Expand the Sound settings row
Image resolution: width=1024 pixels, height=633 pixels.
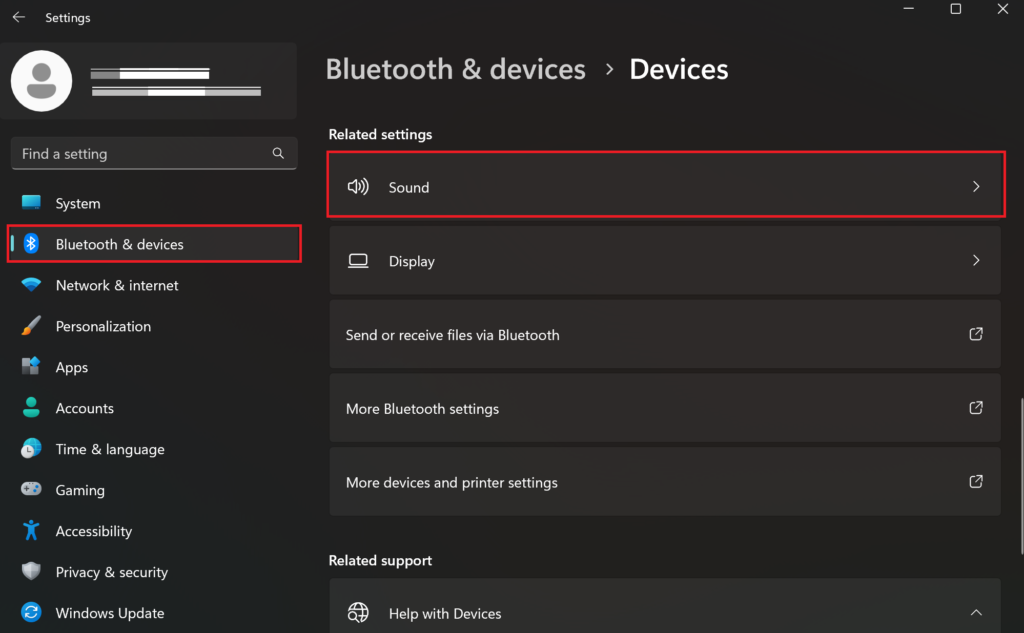point(976,187)
